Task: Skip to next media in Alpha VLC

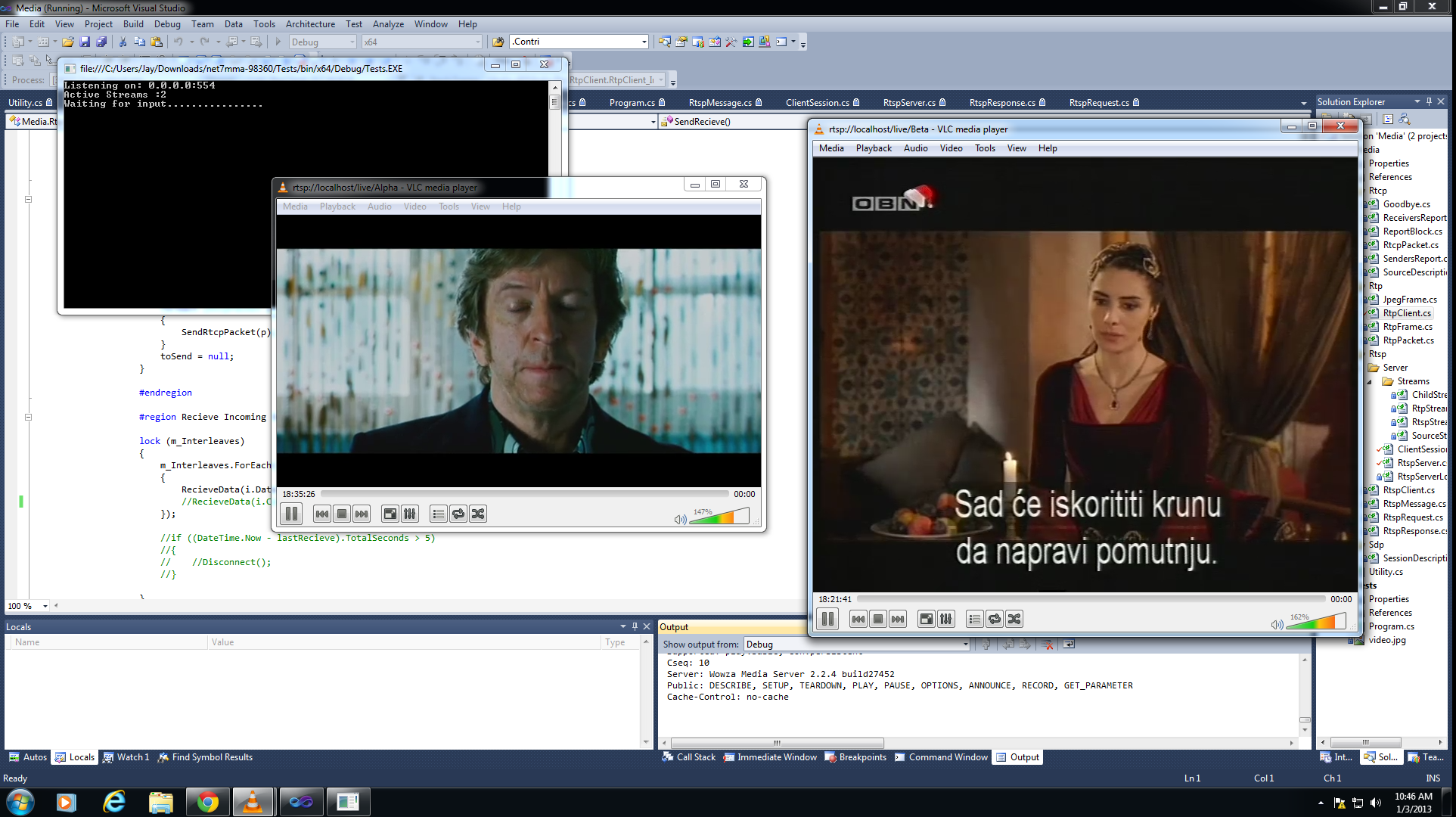Action: 362,514
